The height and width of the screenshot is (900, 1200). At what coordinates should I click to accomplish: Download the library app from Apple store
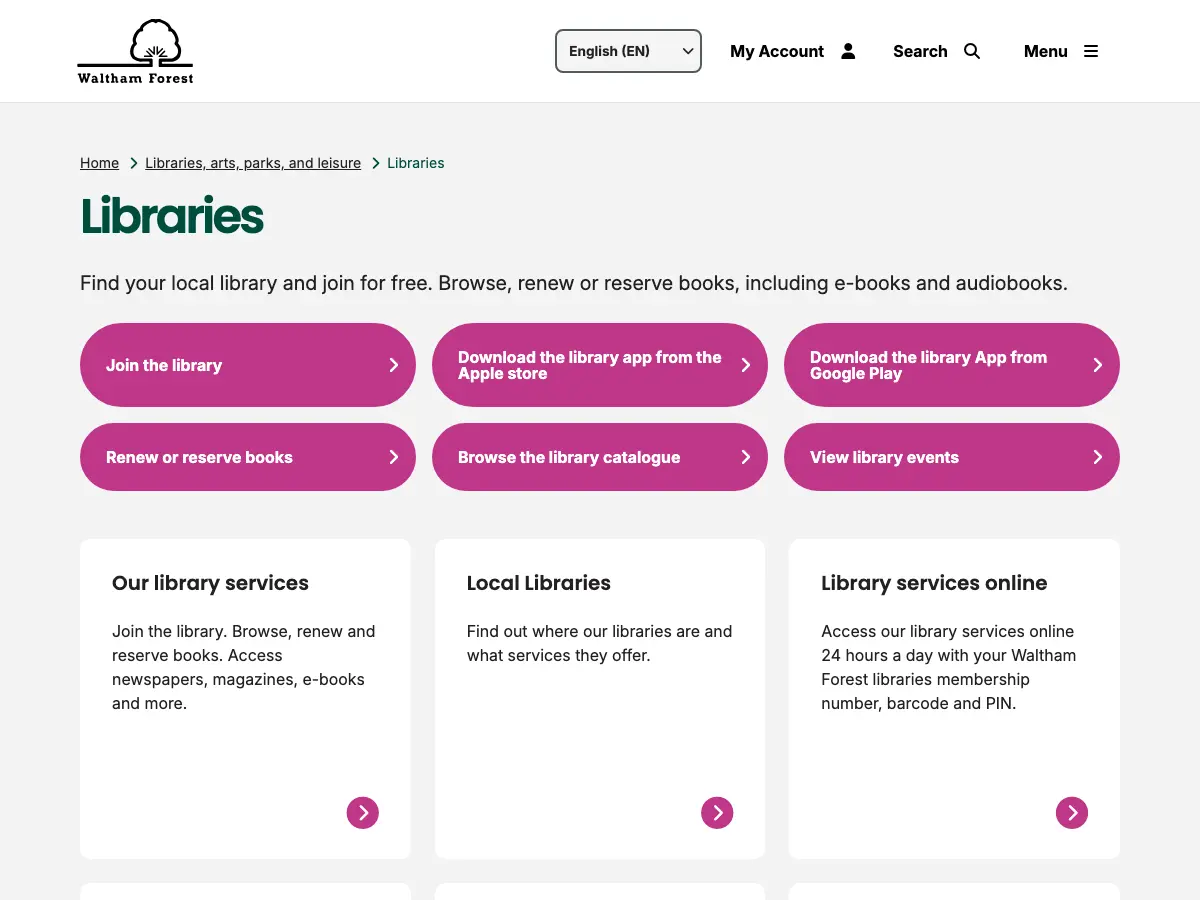click(x=600, y=365)
